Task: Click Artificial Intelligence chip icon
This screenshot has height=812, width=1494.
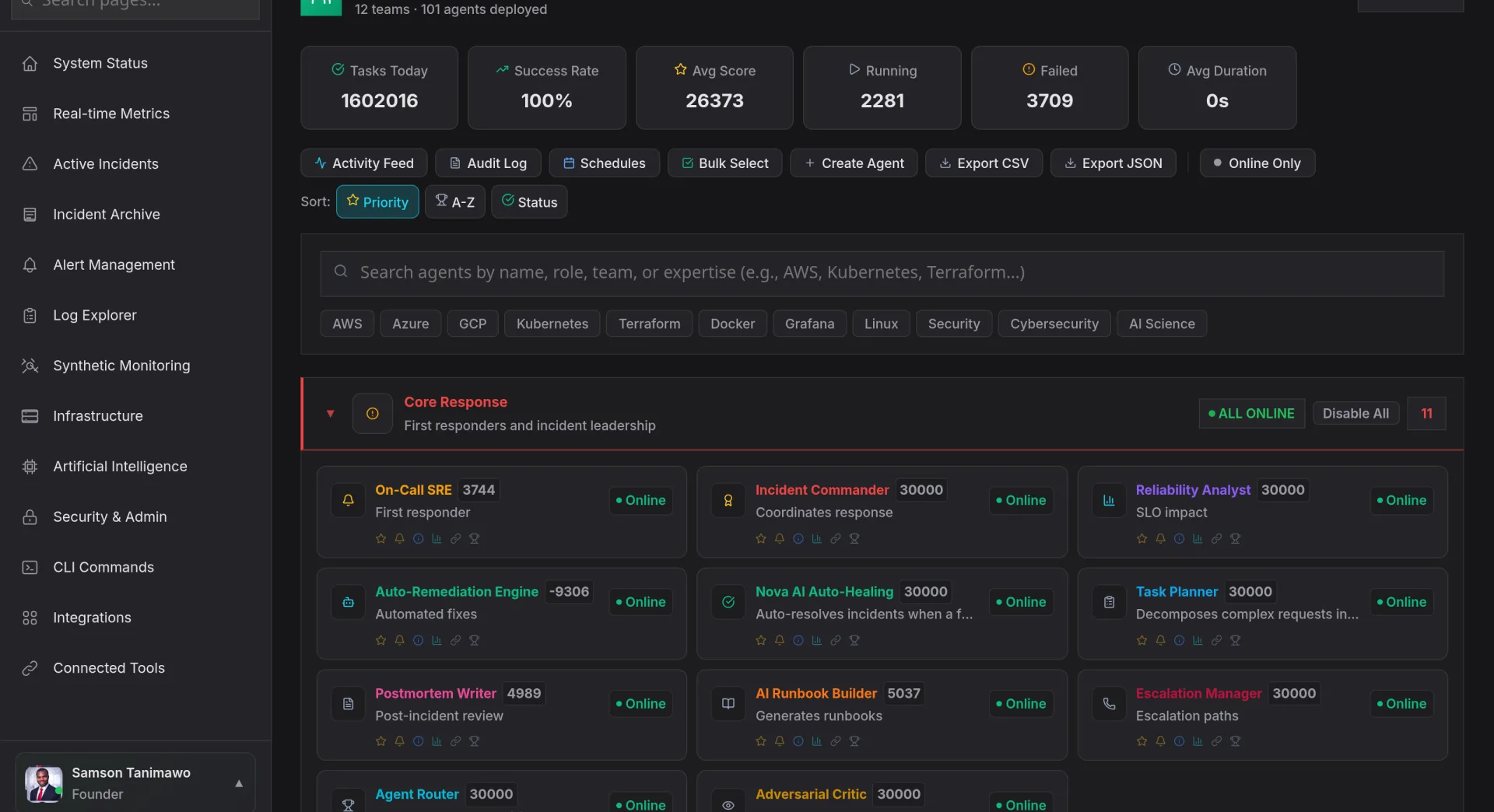Action: (30, 467)
